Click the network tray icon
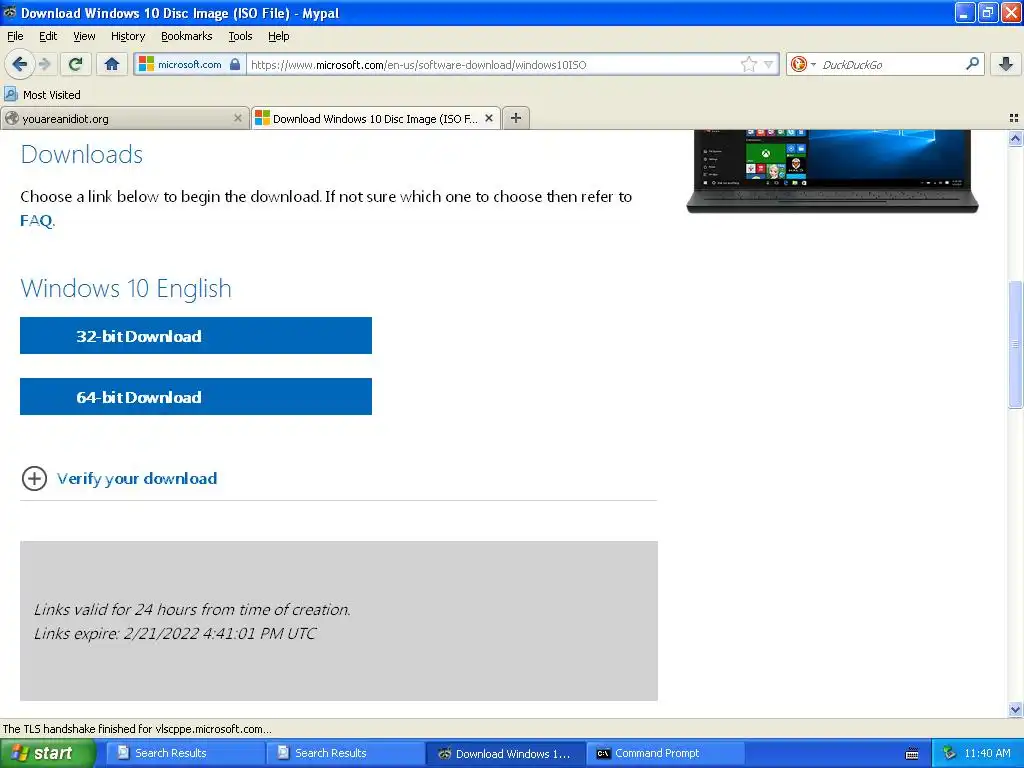The image size is (1024, 768). coord(949,754)
